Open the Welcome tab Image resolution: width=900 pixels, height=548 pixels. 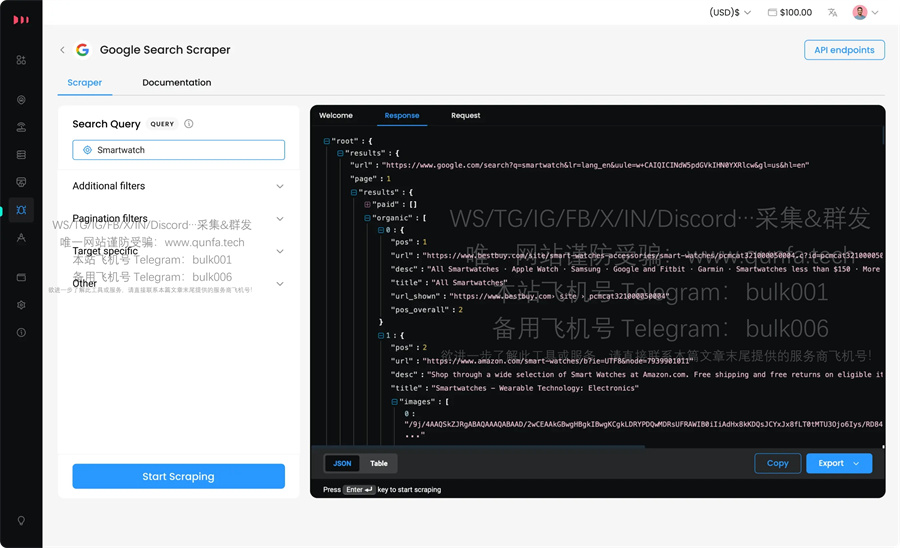click(336, 116)
